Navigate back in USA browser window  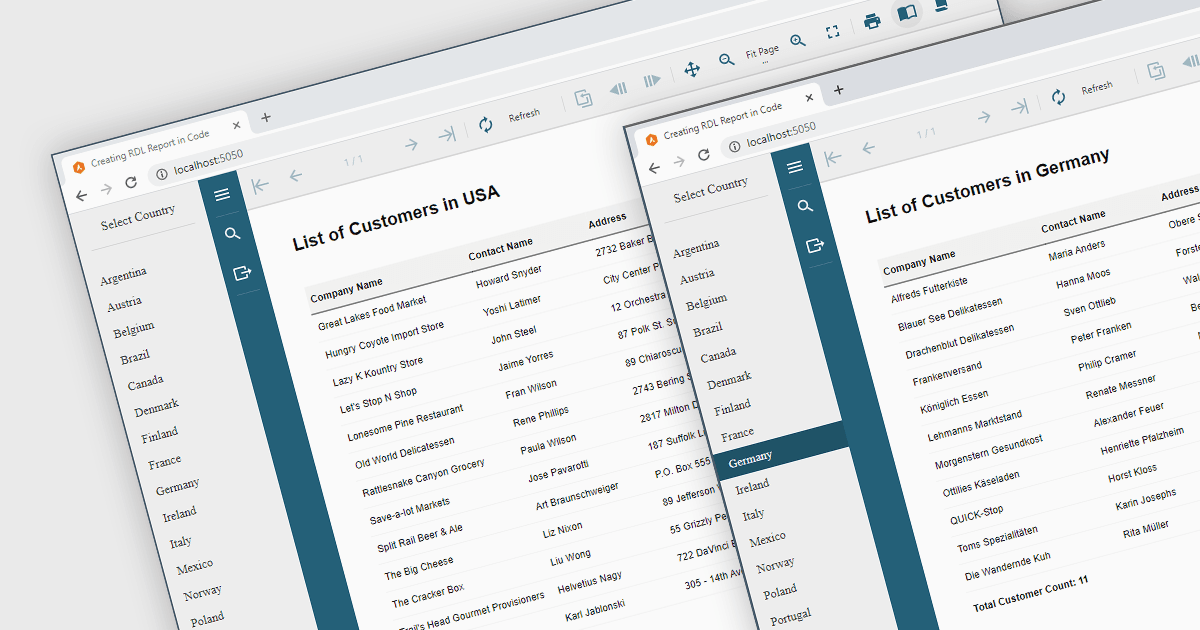pos(82,195)
